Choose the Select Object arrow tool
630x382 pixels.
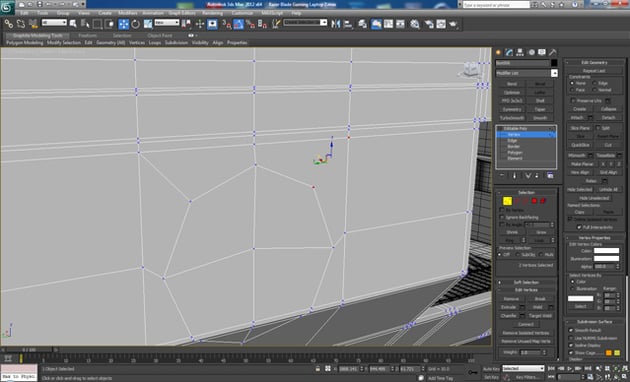(73, 24)
